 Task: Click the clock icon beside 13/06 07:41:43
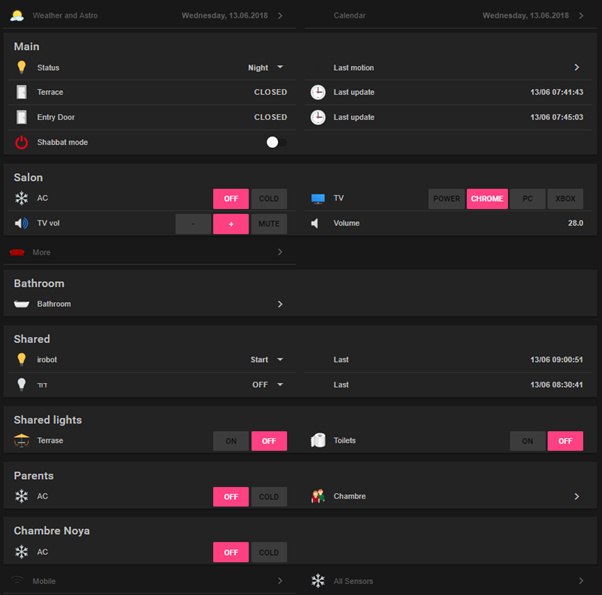tap(318, 92)
